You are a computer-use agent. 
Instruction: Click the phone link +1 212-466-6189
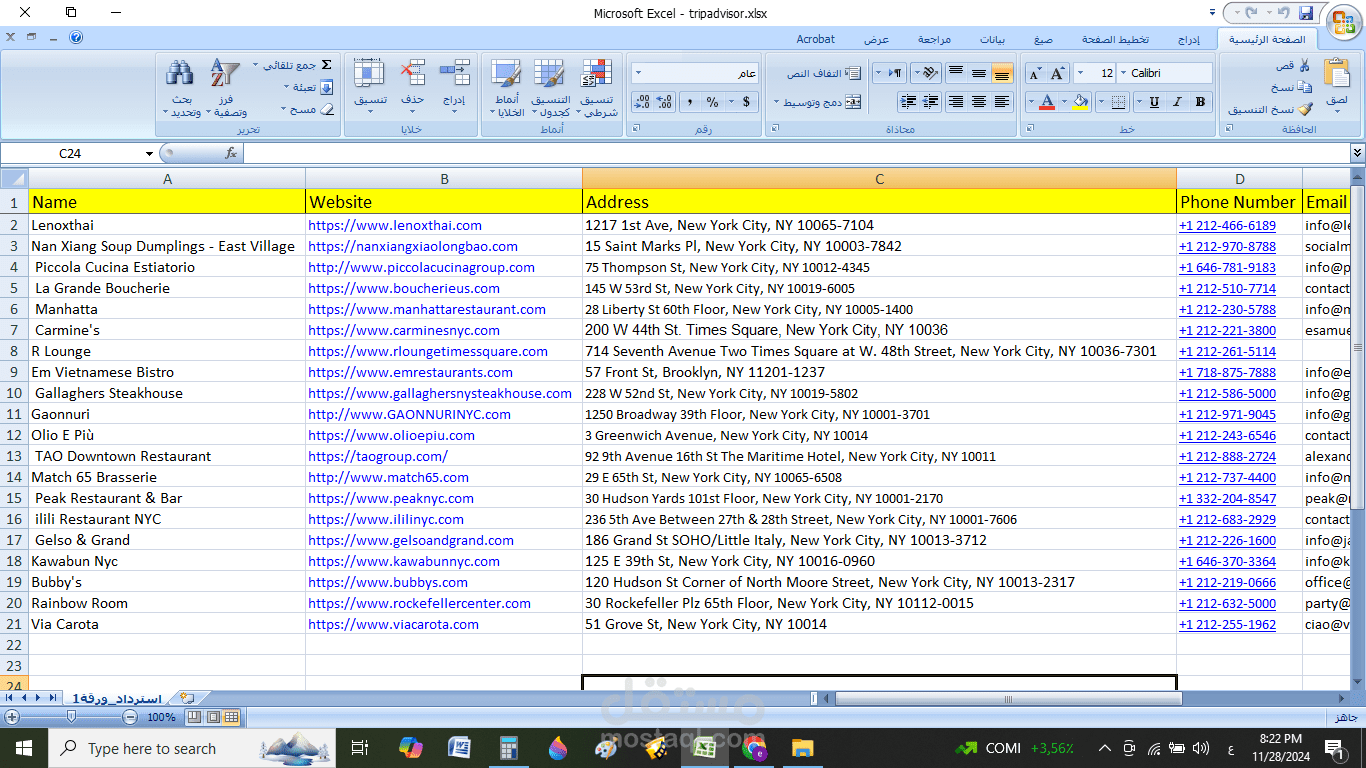1227,225
